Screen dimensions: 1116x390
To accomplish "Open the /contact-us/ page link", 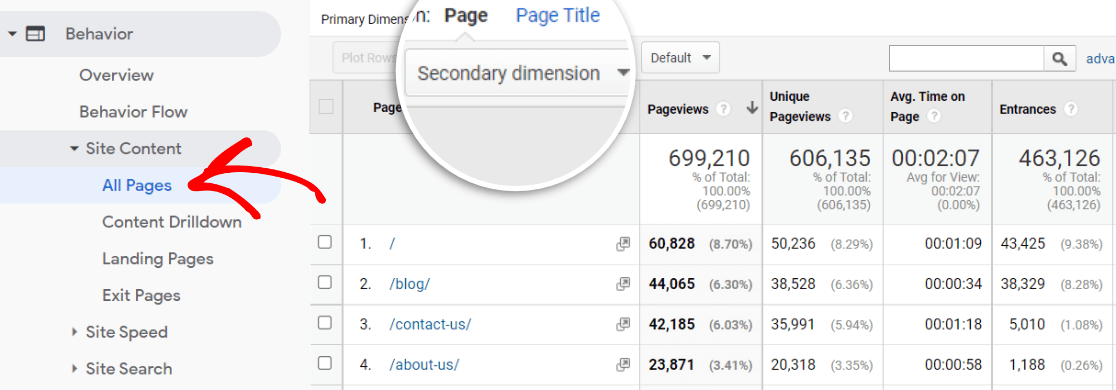I will pos(430,325).
